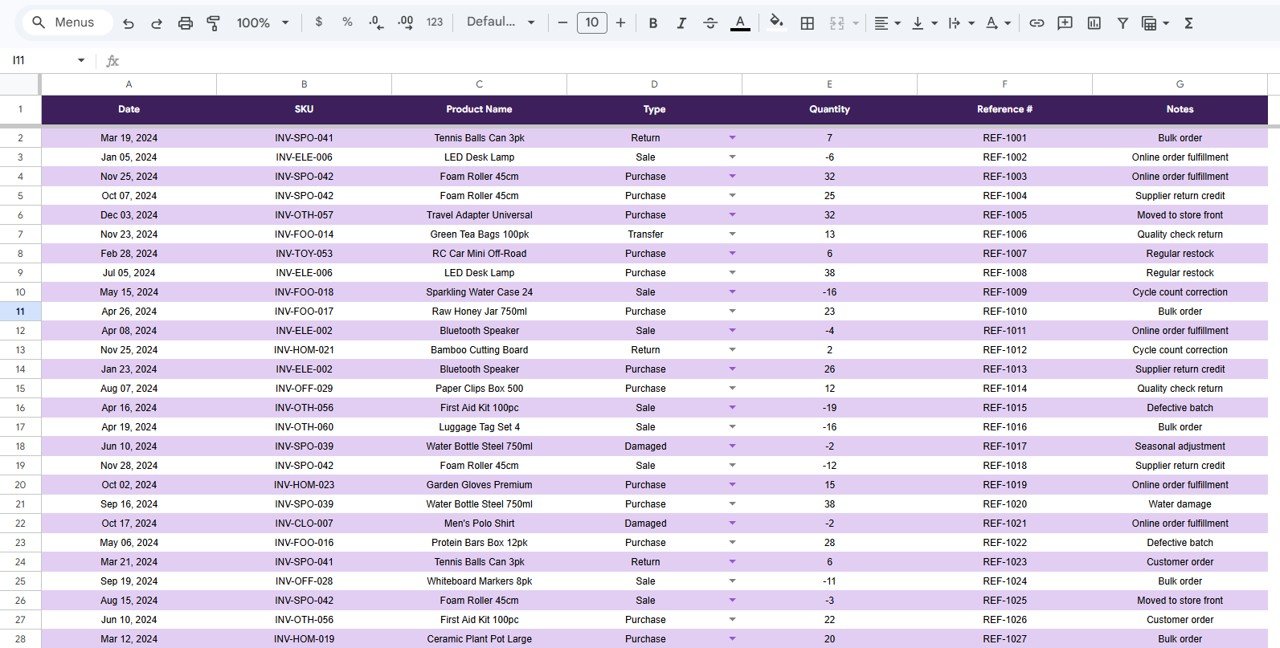This screenshot has height=648, width=1280.
Task: Open the text color picker
Action: 740,22
